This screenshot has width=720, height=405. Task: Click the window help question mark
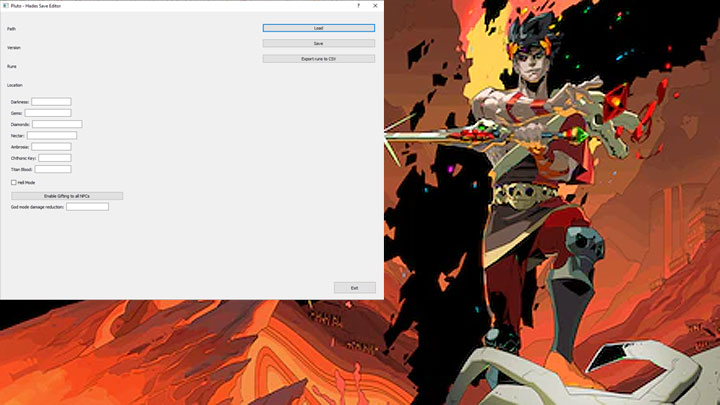(359, 6)
